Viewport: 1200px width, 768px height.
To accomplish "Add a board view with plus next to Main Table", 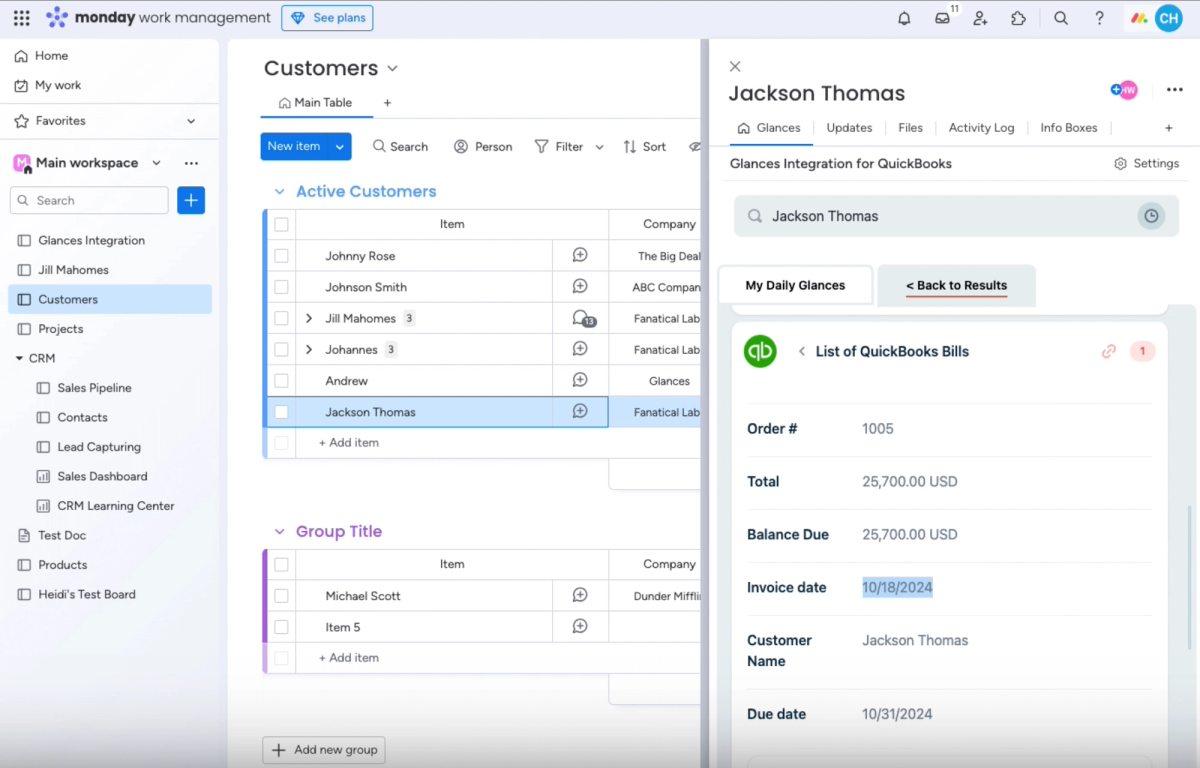I will click(x=387, y=103).
